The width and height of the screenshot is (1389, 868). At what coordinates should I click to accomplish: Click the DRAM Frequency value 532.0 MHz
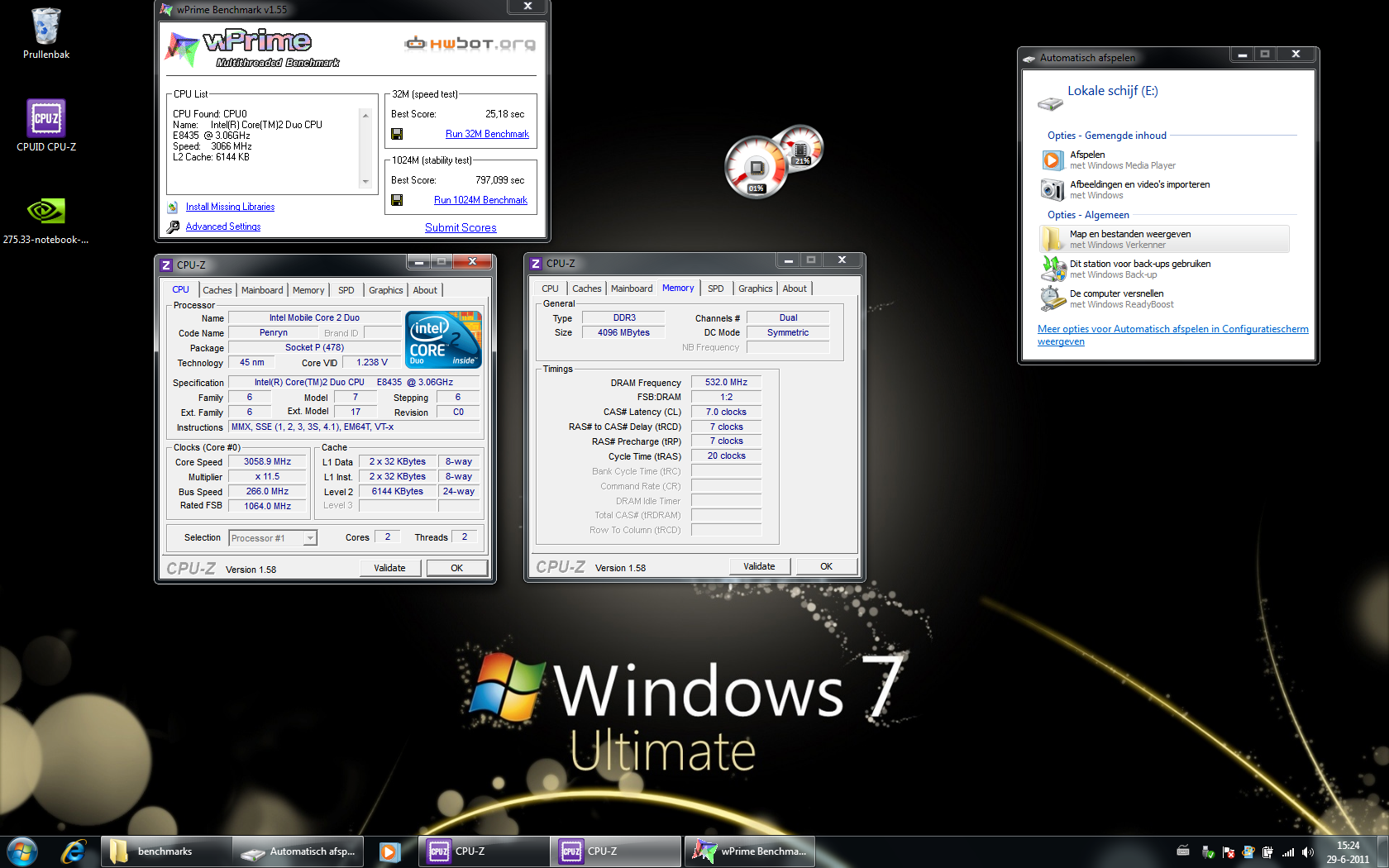coord(726,383)
